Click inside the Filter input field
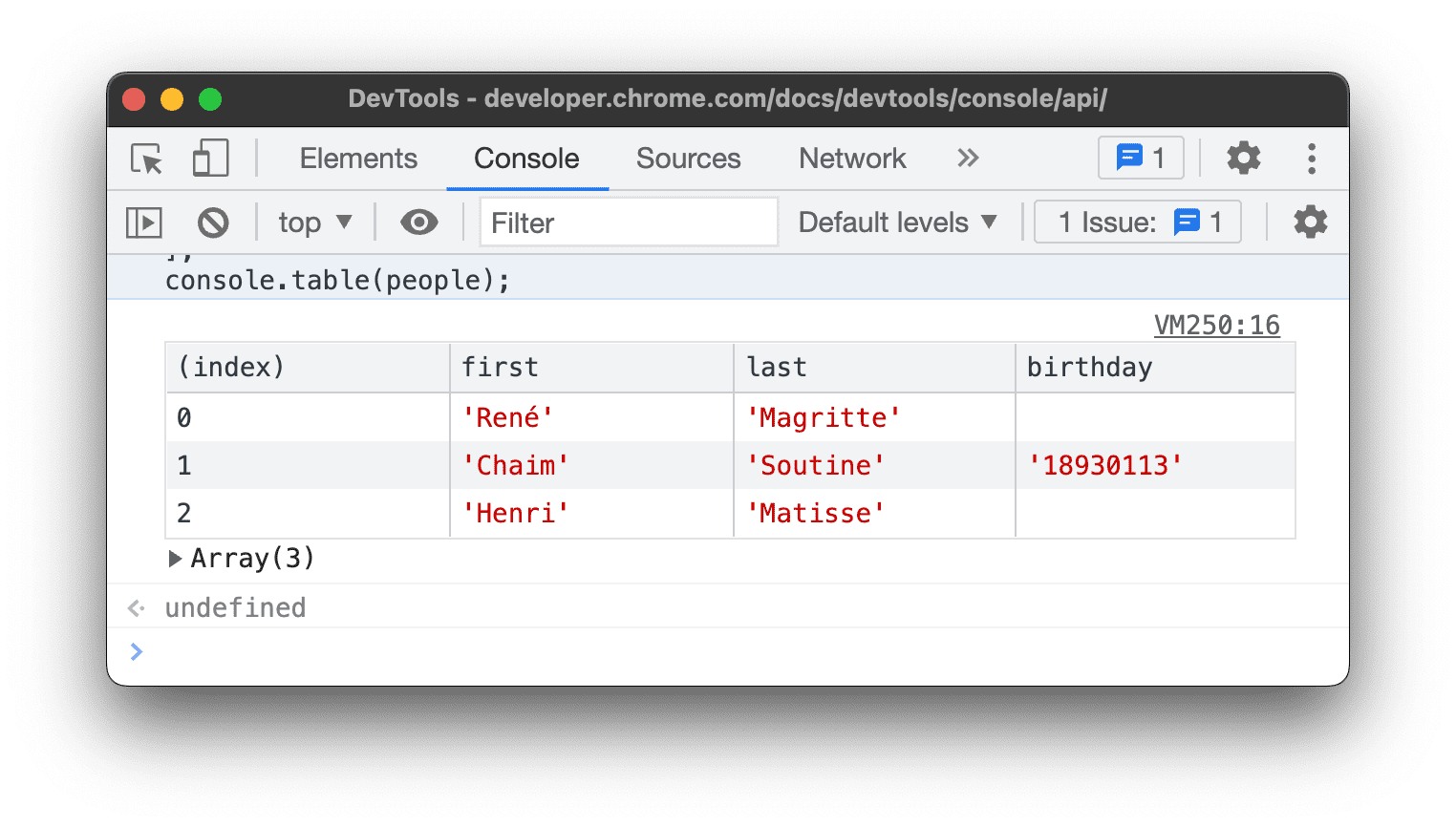 pos(628,223)
